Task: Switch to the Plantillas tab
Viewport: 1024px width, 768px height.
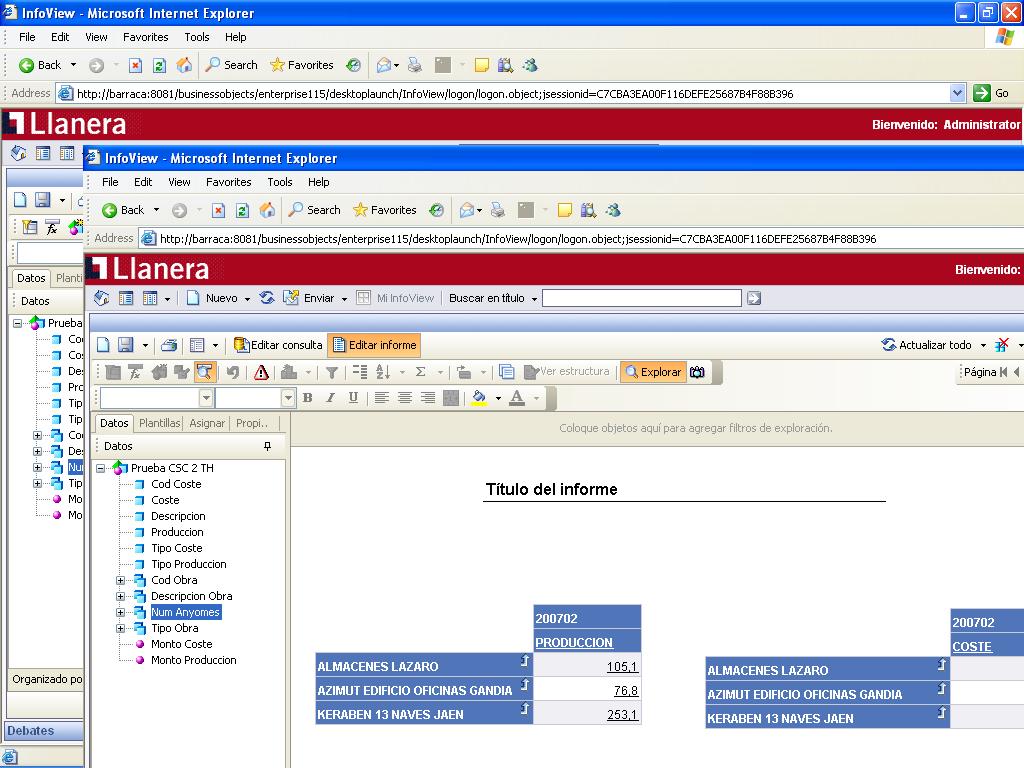Action: click(158, 423)
